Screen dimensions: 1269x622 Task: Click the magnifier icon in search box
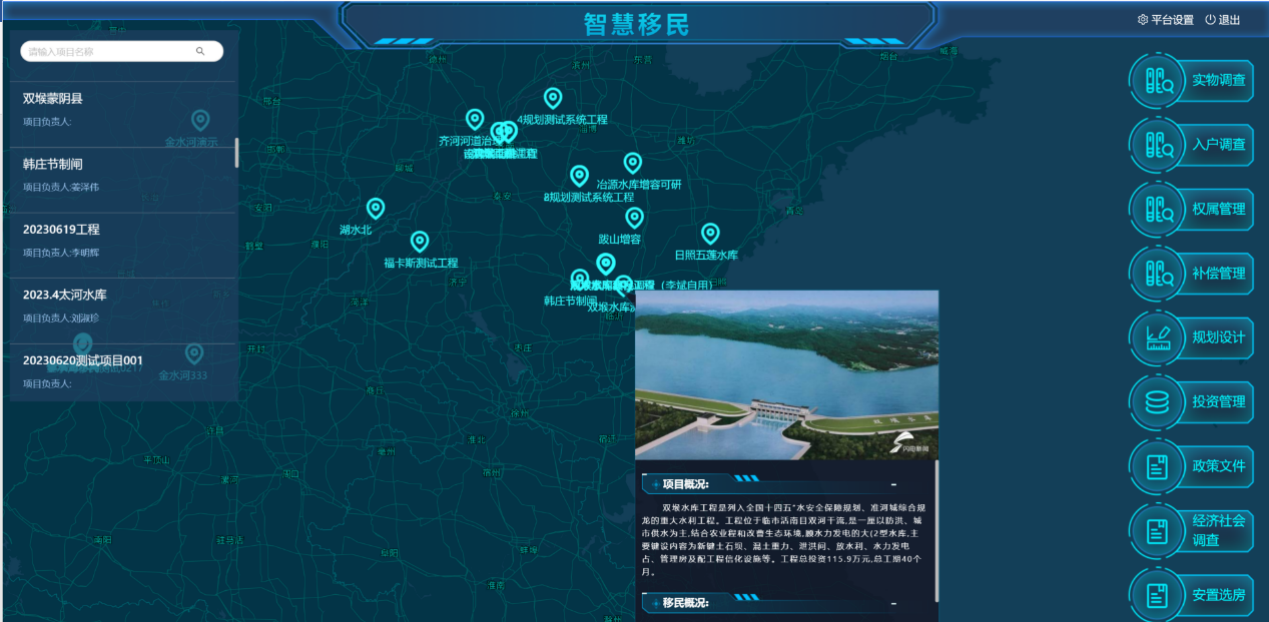[200, 51]
